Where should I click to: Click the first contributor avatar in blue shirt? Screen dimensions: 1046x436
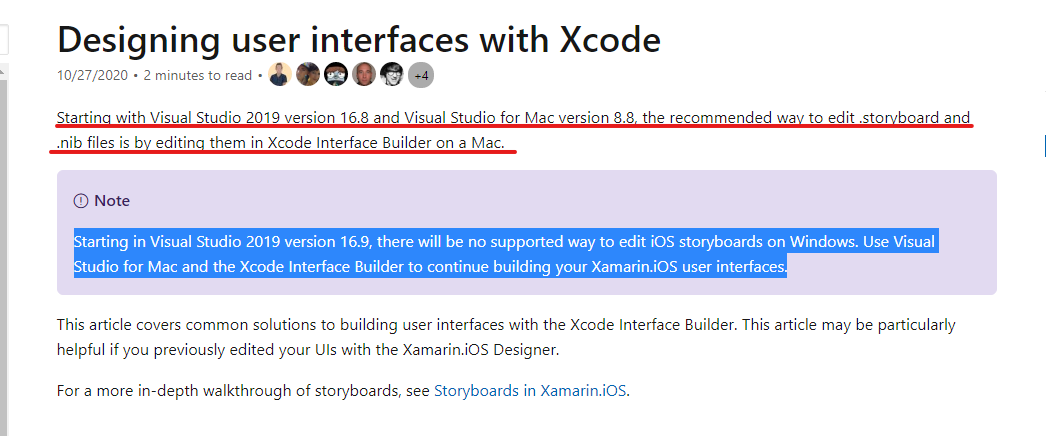coord(281,75)
